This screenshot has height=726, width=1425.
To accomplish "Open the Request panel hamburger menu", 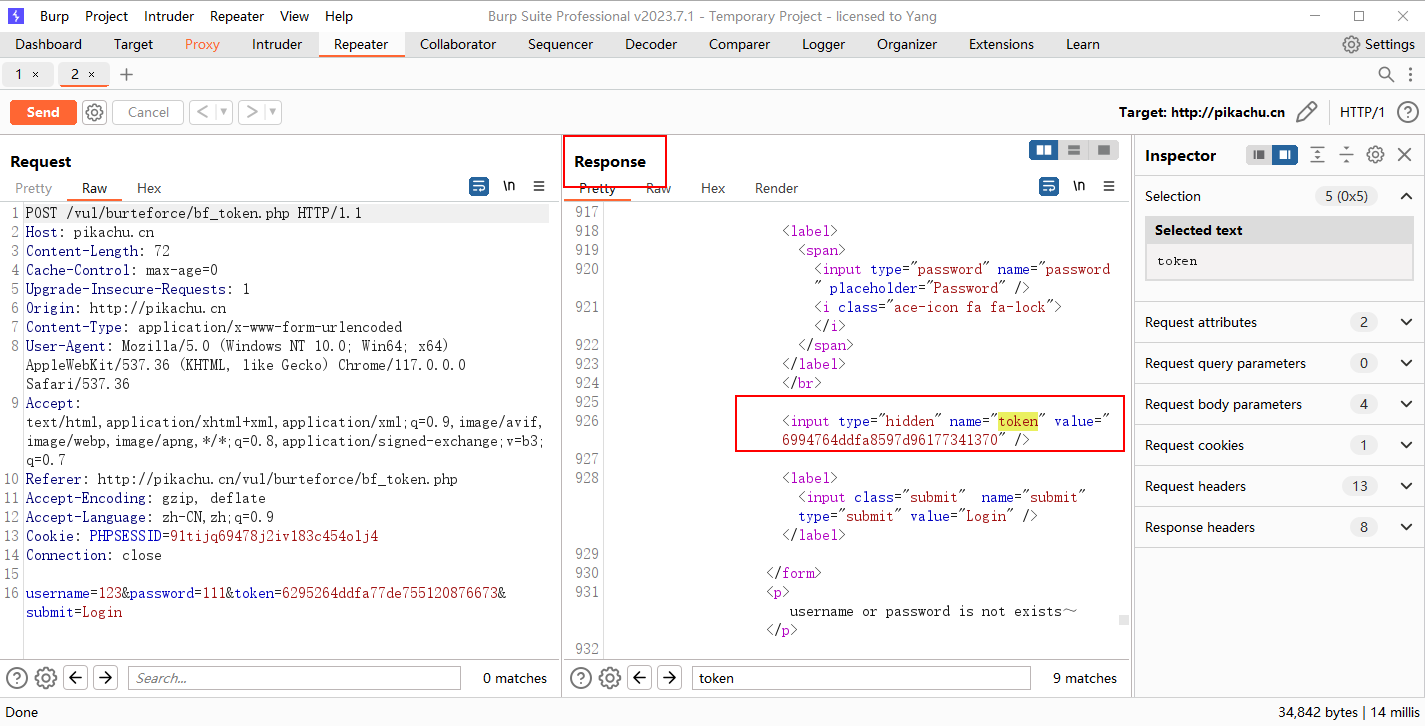I will tap(539, 186).
